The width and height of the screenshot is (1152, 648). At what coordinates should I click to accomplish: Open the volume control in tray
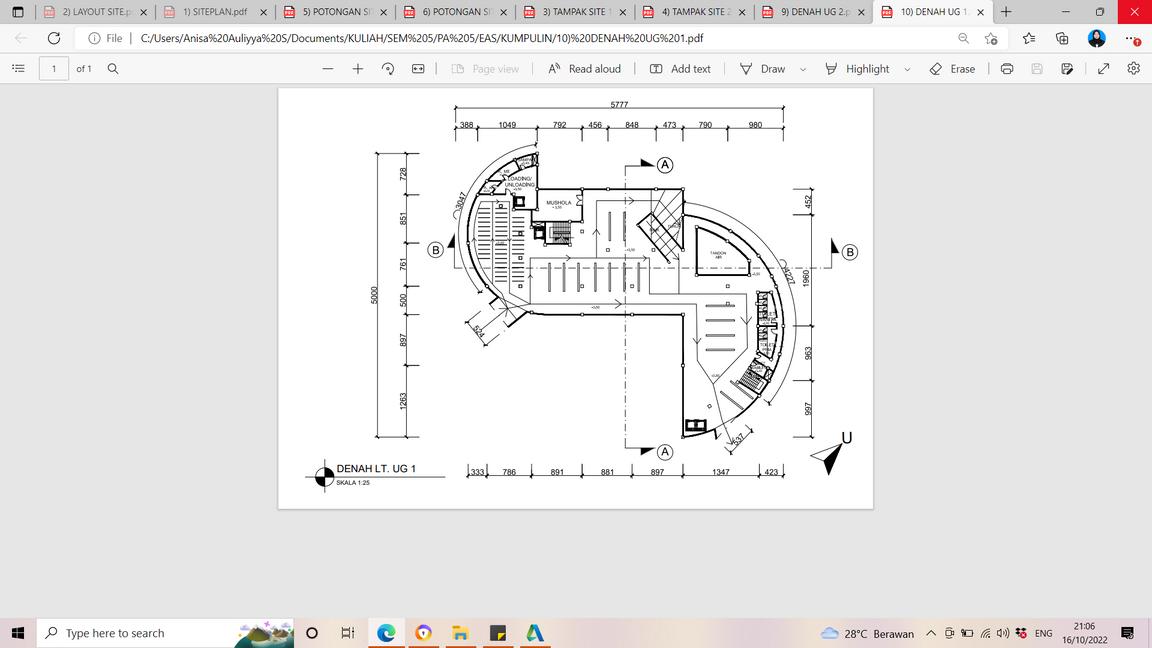(1003, 633)
